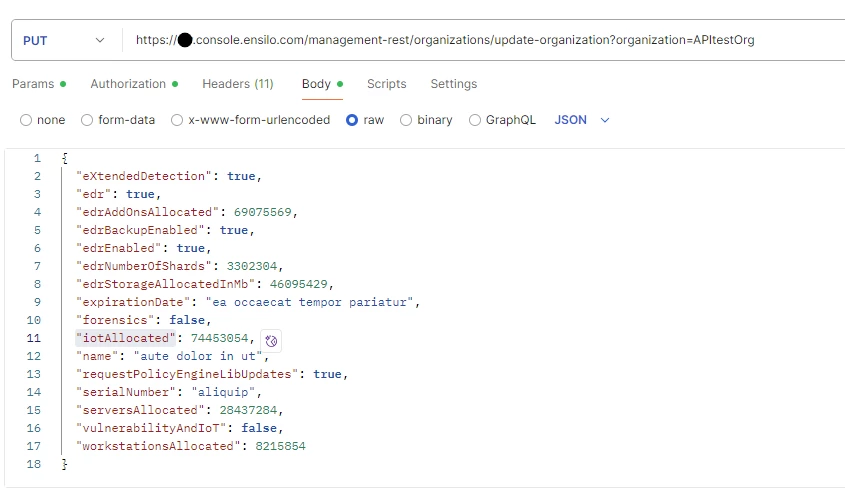Select the none body type
Viewport: 845px width, 489px height.
26,120
